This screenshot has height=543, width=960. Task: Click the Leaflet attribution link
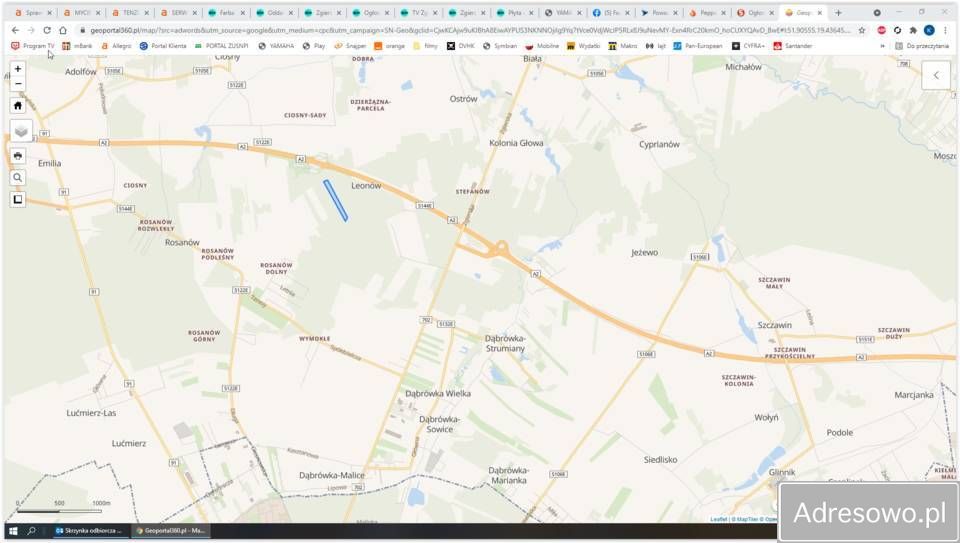tap(718, 519)
